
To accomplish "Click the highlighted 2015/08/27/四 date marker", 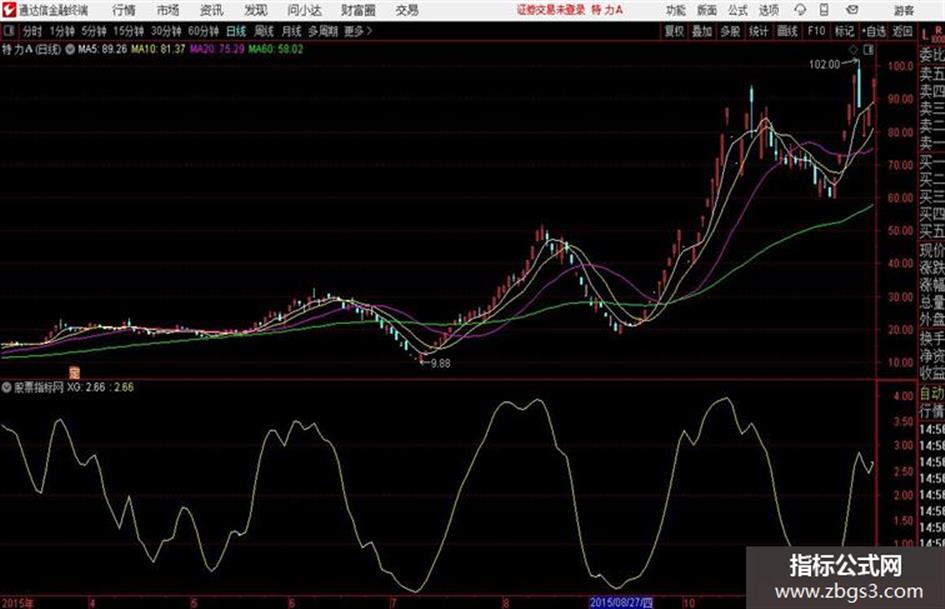I will [x=621, y=602].
